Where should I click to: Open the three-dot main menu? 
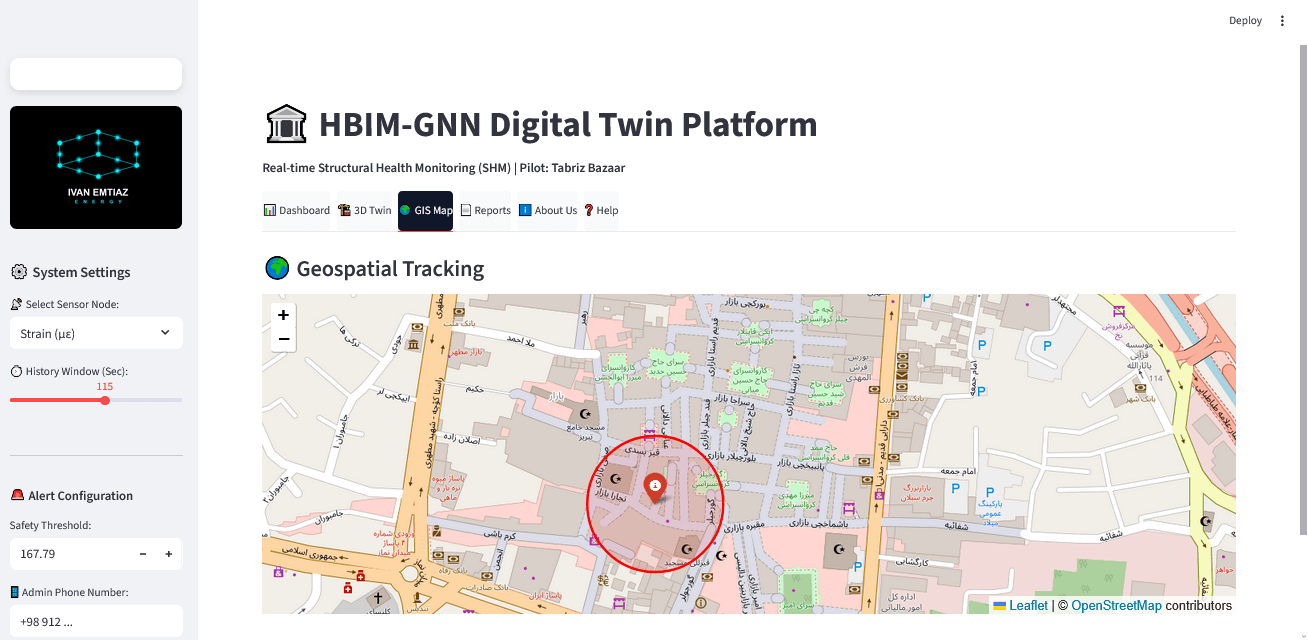[x=1282, y=21]
